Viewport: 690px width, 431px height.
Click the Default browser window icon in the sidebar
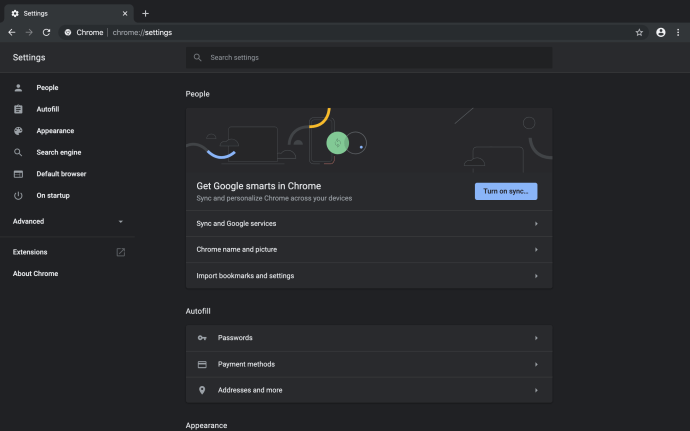[x=18, y=174]
